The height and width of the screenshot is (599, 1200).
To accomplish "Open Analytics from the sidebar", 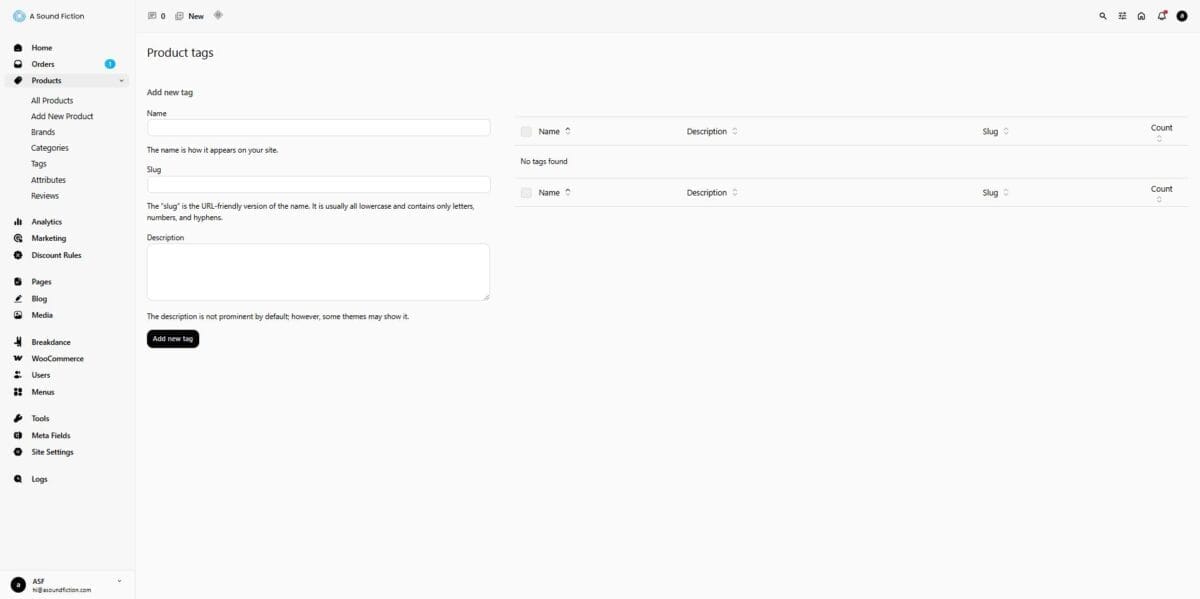I will point(46,222).
